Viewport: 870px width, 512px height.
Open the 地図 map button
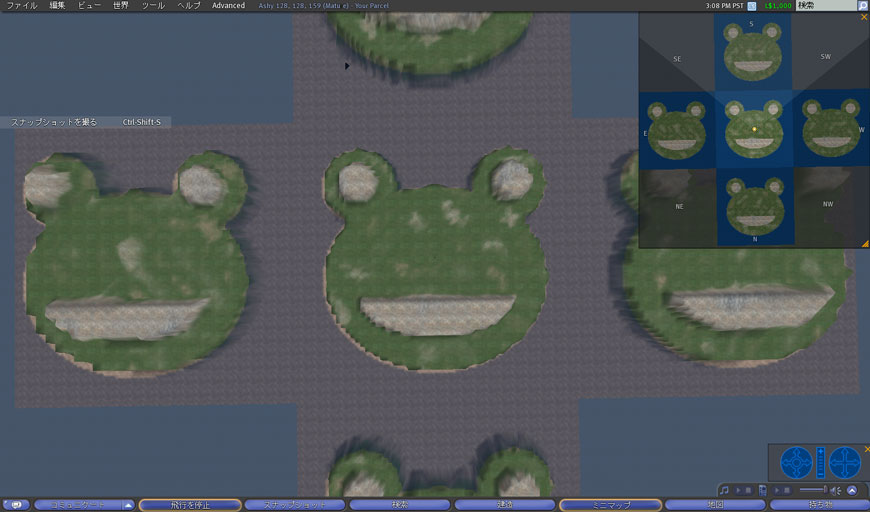click(715, 505)
